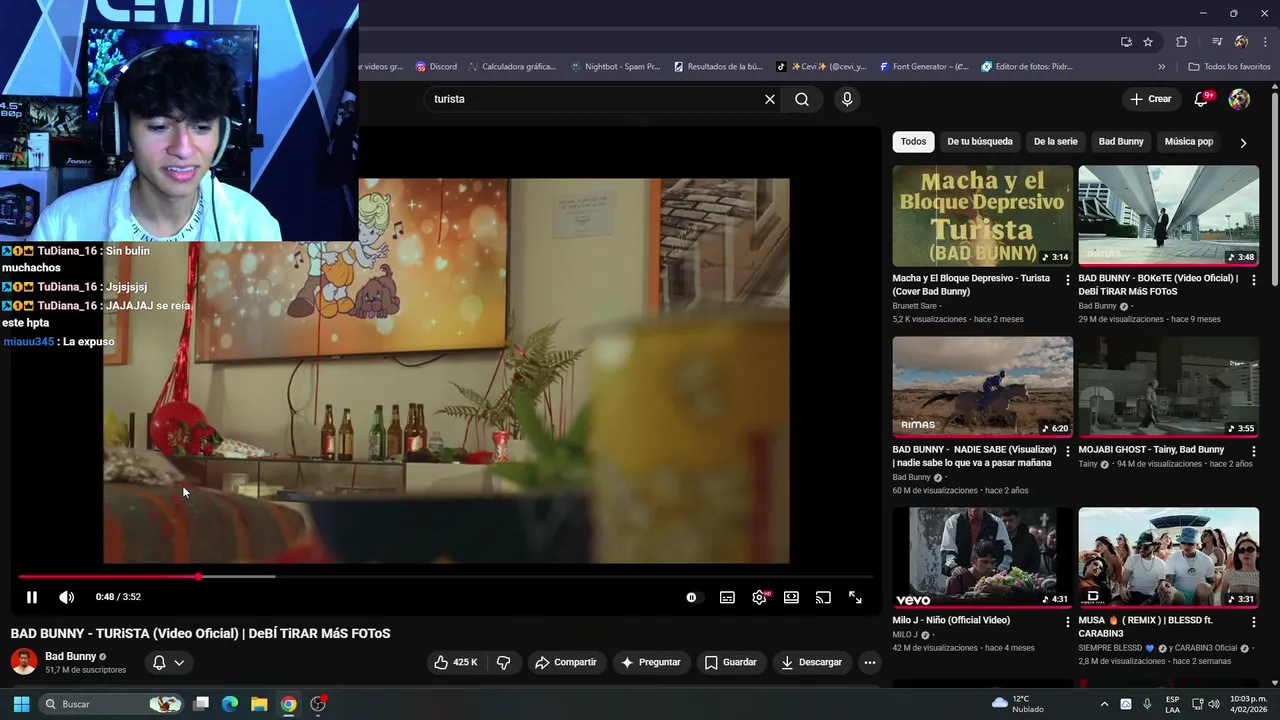Click the progress bar scrubber dot
The height and width of the screenshot is (720, 1280).
[x=198, y=577]
